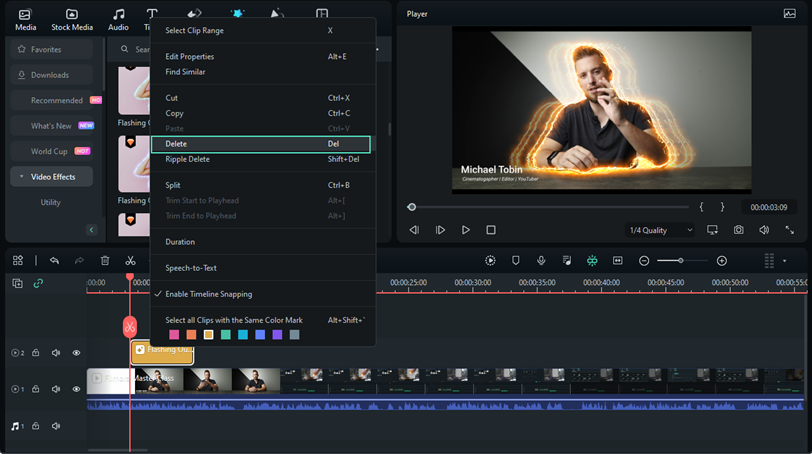Click the marker shield icon in timeline toolbar

pyautogui.click(x=516, y=260)
